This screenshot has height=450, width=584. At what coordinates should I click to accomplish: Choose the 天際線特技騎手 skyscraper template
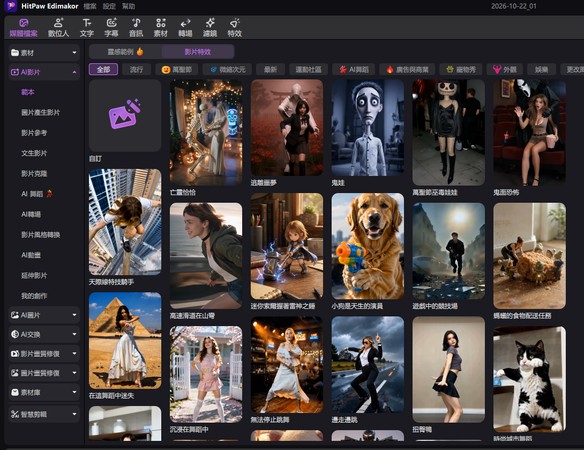click(x=125, y=222)
